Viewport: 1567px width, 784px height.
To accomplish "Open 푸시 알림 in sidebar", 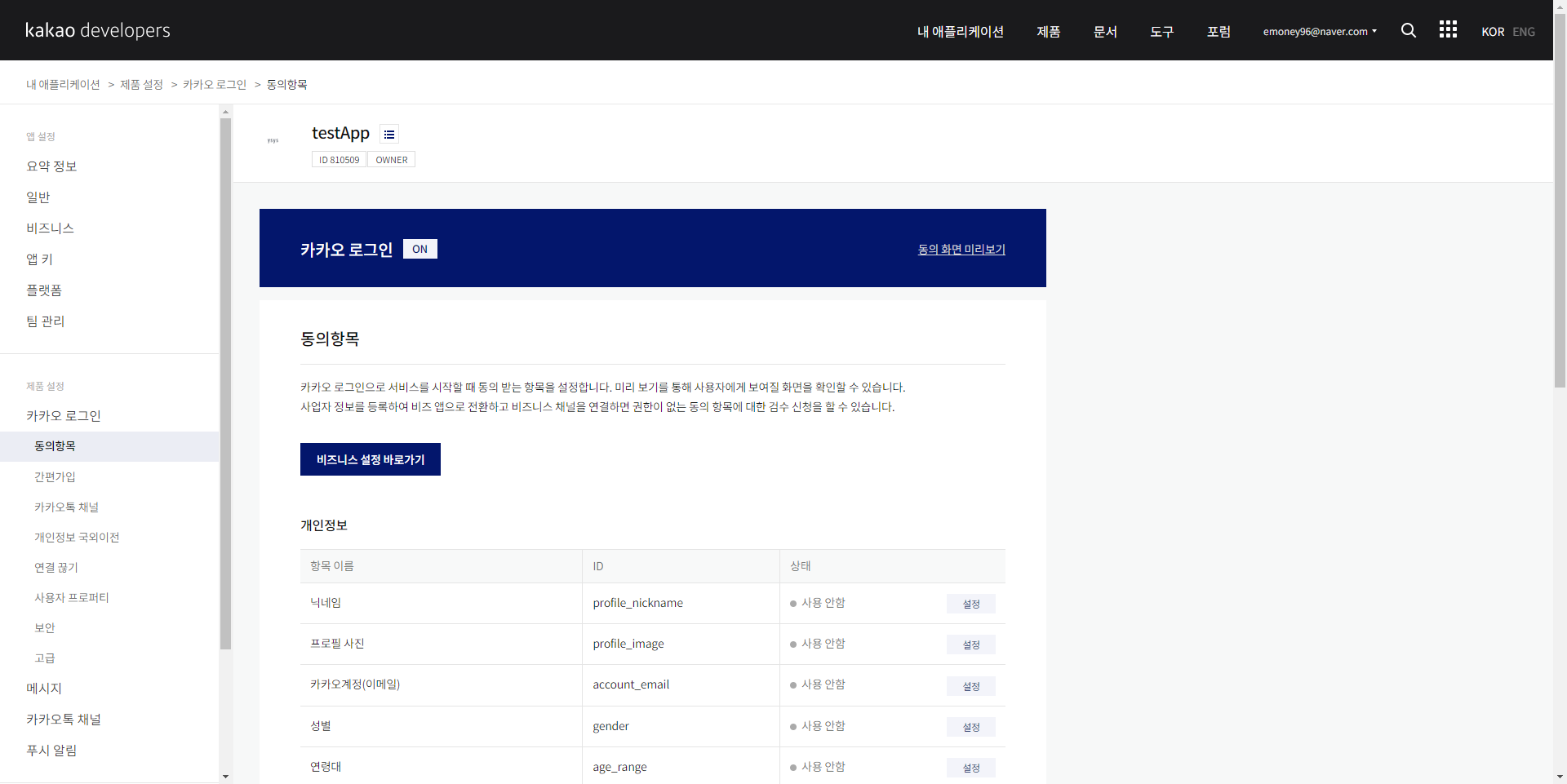I will [51, 751].
